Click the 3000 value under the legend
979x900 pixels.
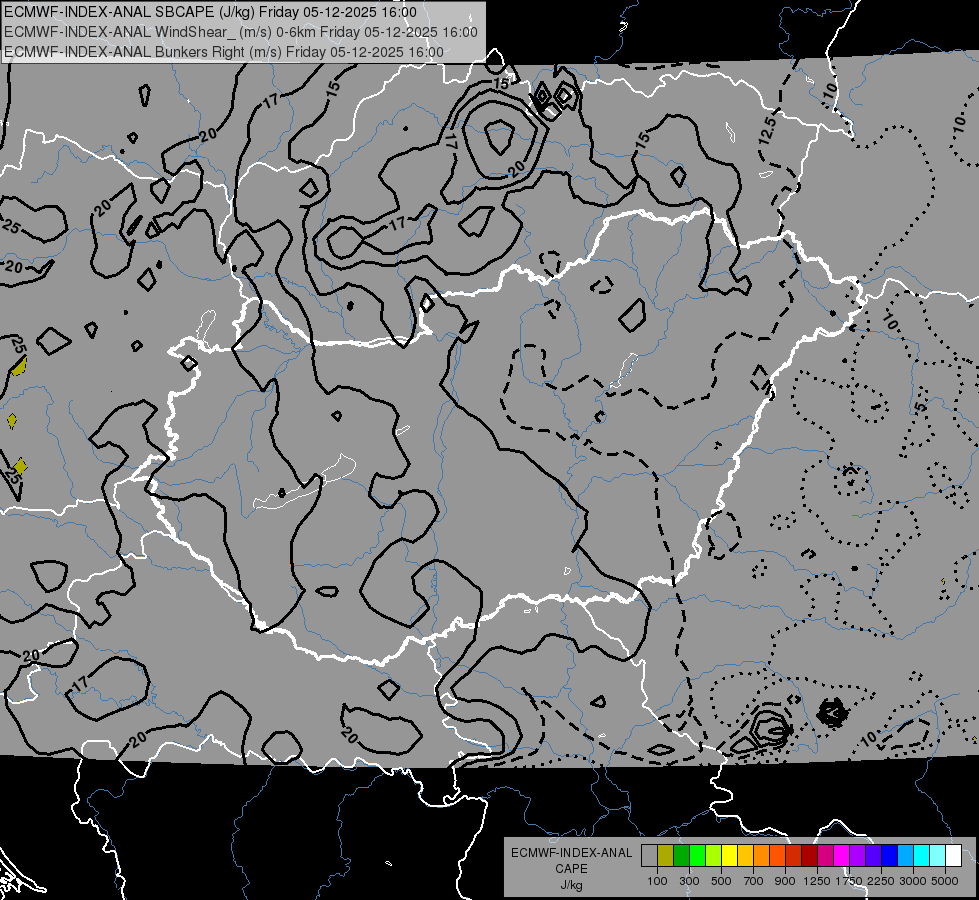point(913,881)
